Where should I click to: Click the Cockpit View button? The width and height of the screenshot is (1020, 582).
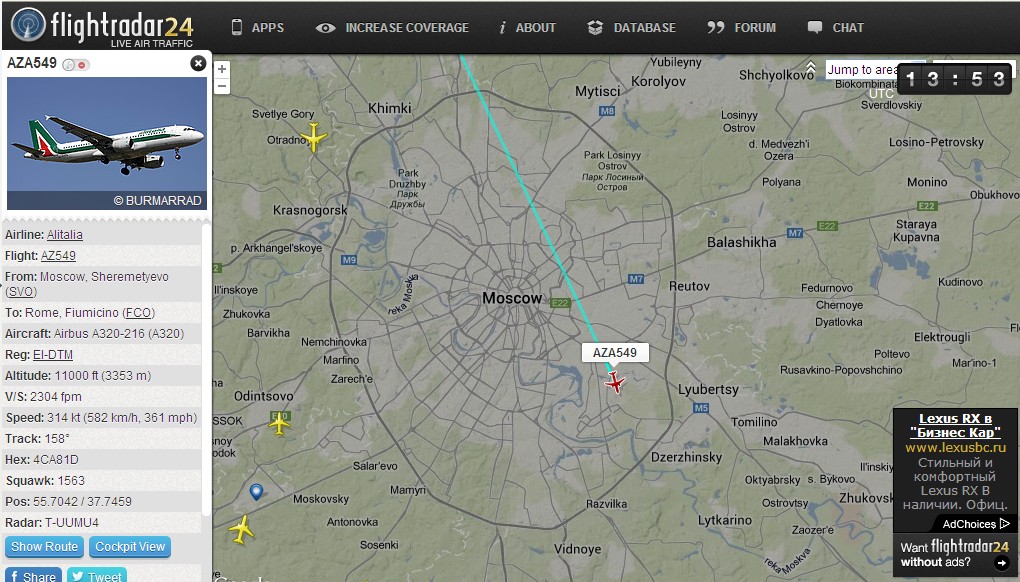tap(130, 547)
